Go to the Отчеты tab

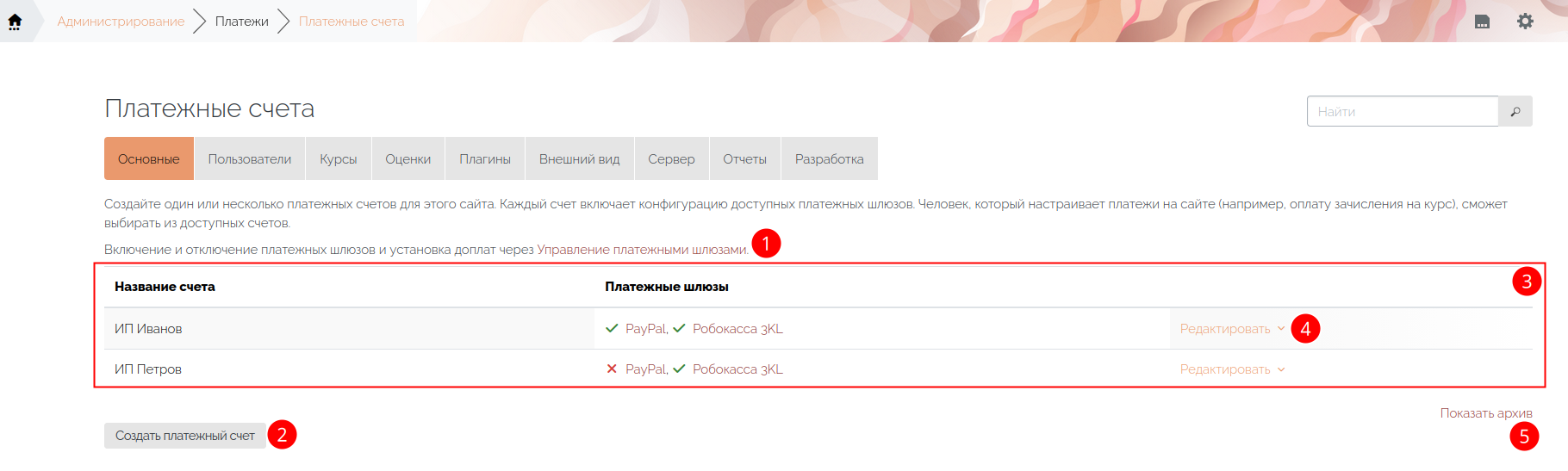(744, 159)
